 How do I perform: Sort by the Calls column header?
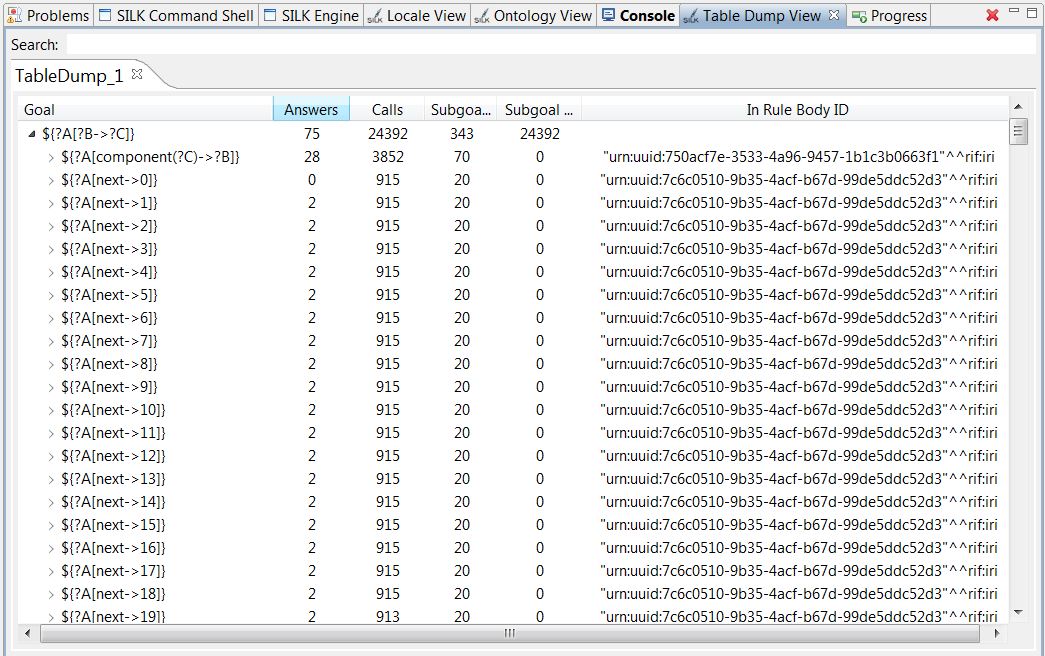pyautogui.click(x=387, y=110)
